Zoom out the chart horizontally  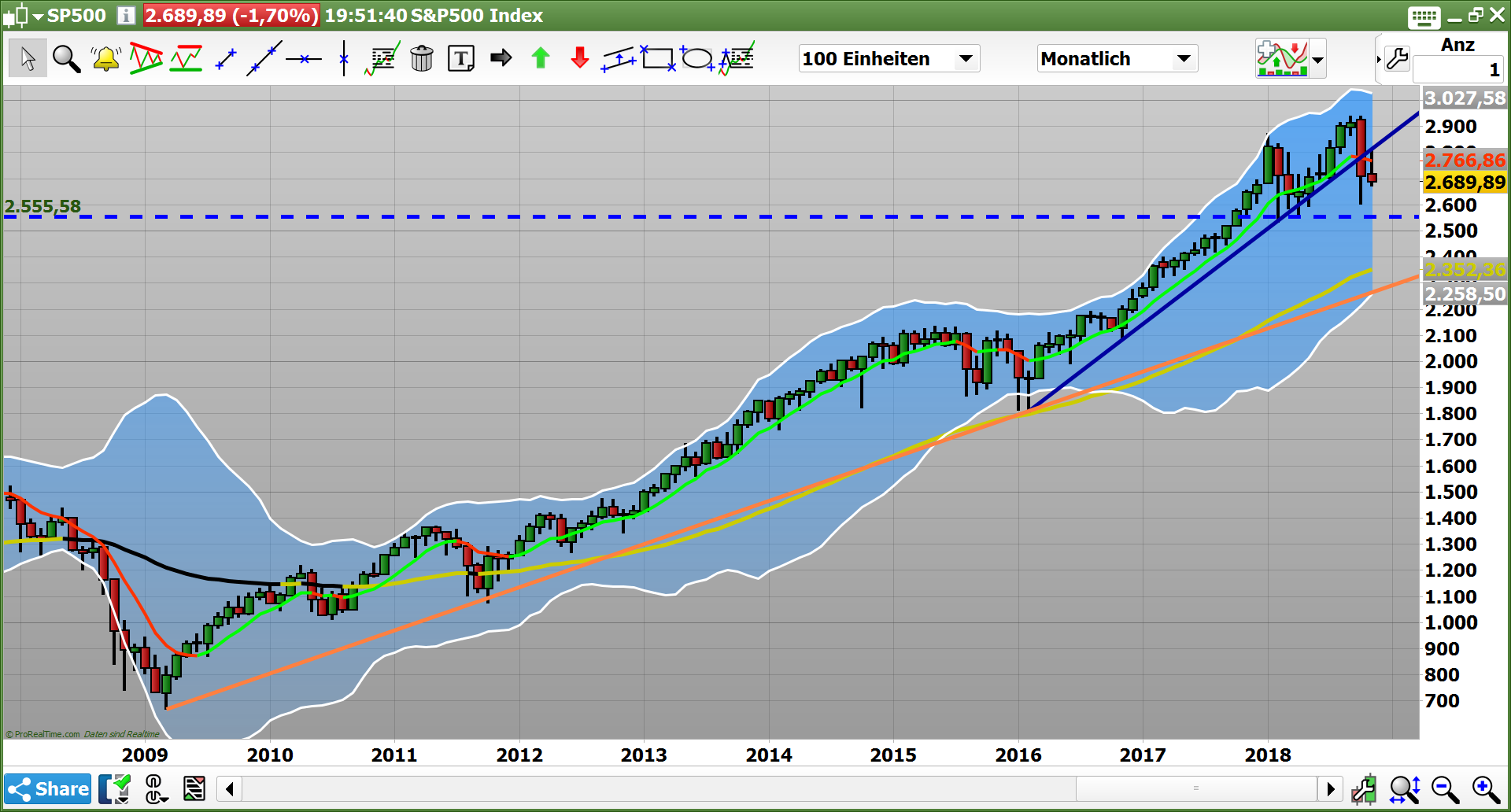(1446, 789)
